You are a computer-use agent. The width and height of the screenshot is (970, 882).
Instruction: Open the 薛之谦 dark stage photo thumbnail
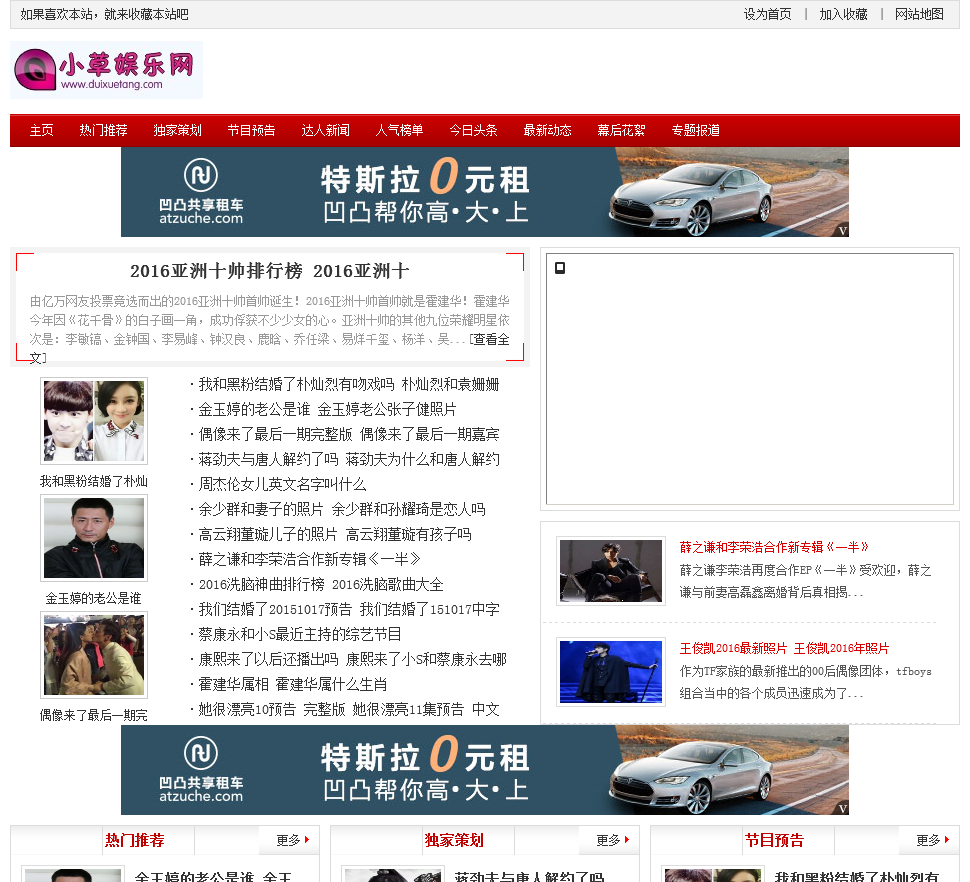pos(611,571)
